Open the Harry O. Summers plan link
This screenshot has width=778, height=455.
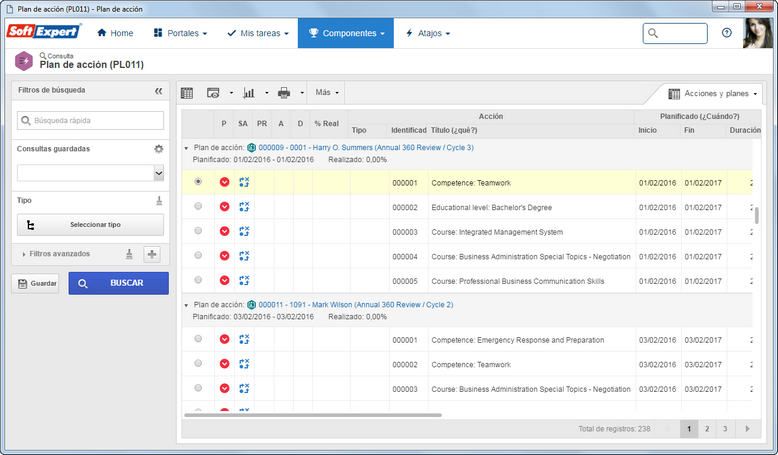click(x=366, y=147)
